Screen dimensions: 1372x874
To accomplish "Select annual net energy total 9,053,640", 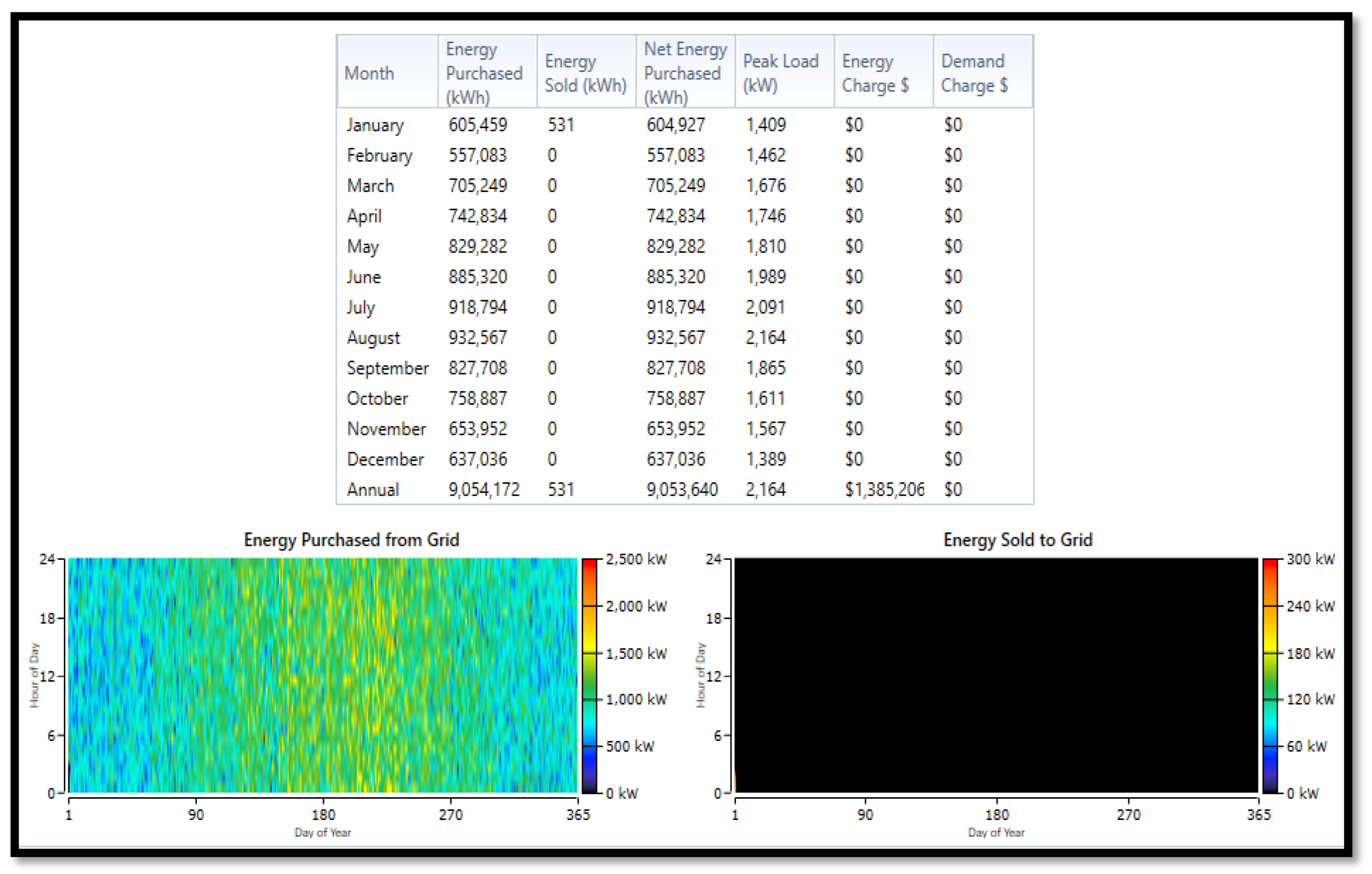I will [x=682, y=489].
